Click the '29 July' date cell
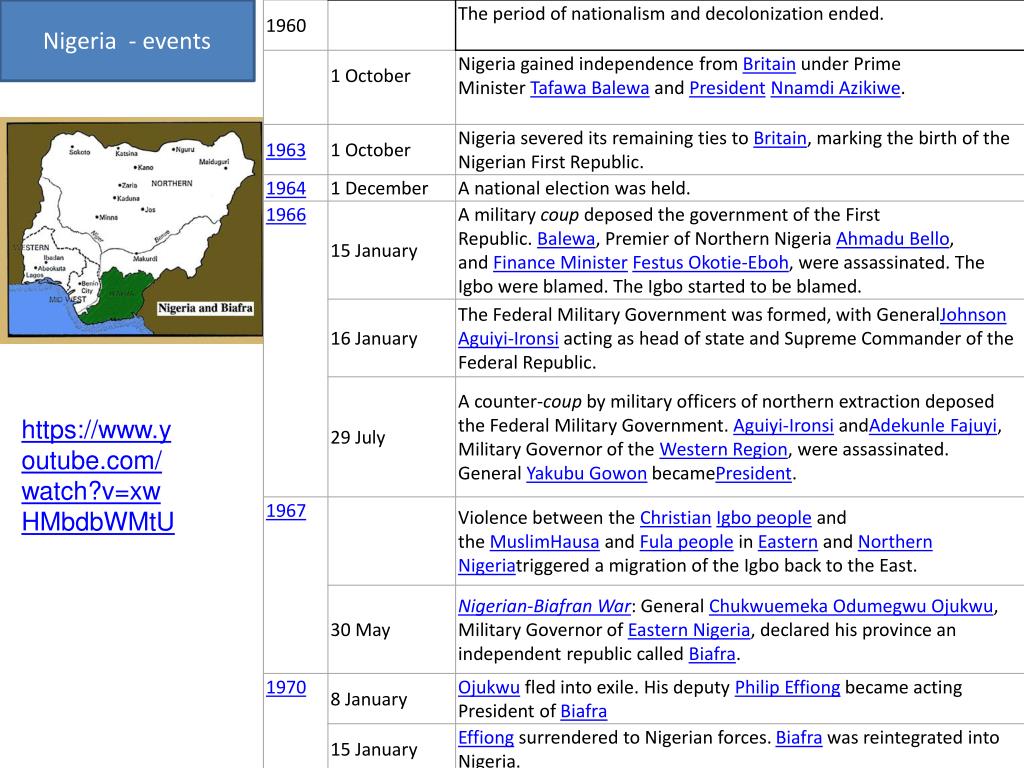The height and width of the screenshot is (768, 1024). click(x=391, y=437)
